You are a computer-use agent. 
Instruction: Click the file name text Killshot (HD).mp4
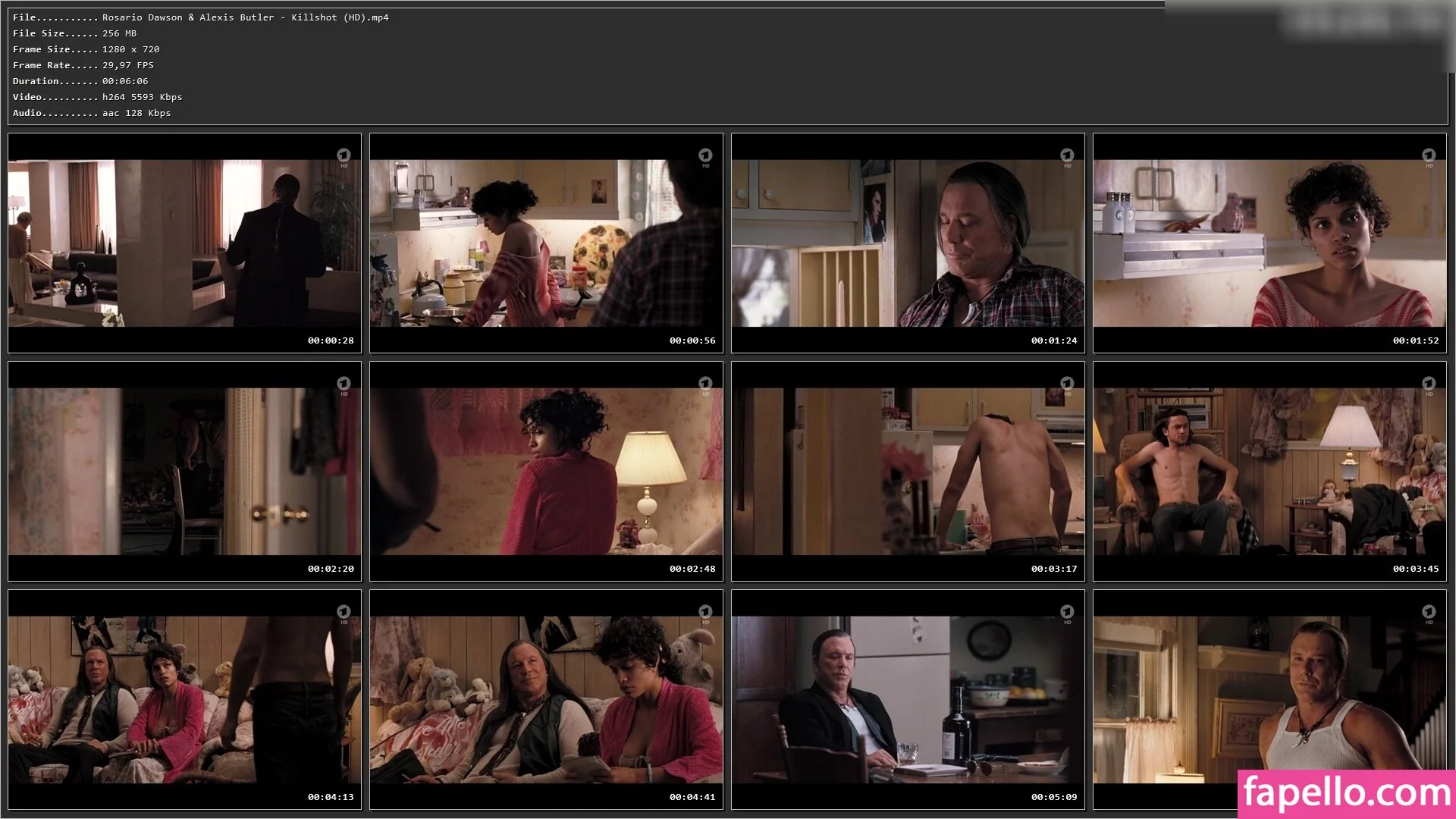[340, 17]
